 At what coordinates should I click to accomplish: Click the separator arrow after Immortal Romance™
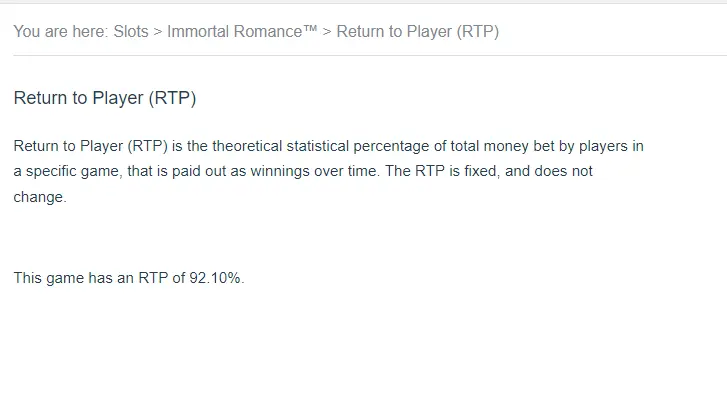click(x=327, y=32)
